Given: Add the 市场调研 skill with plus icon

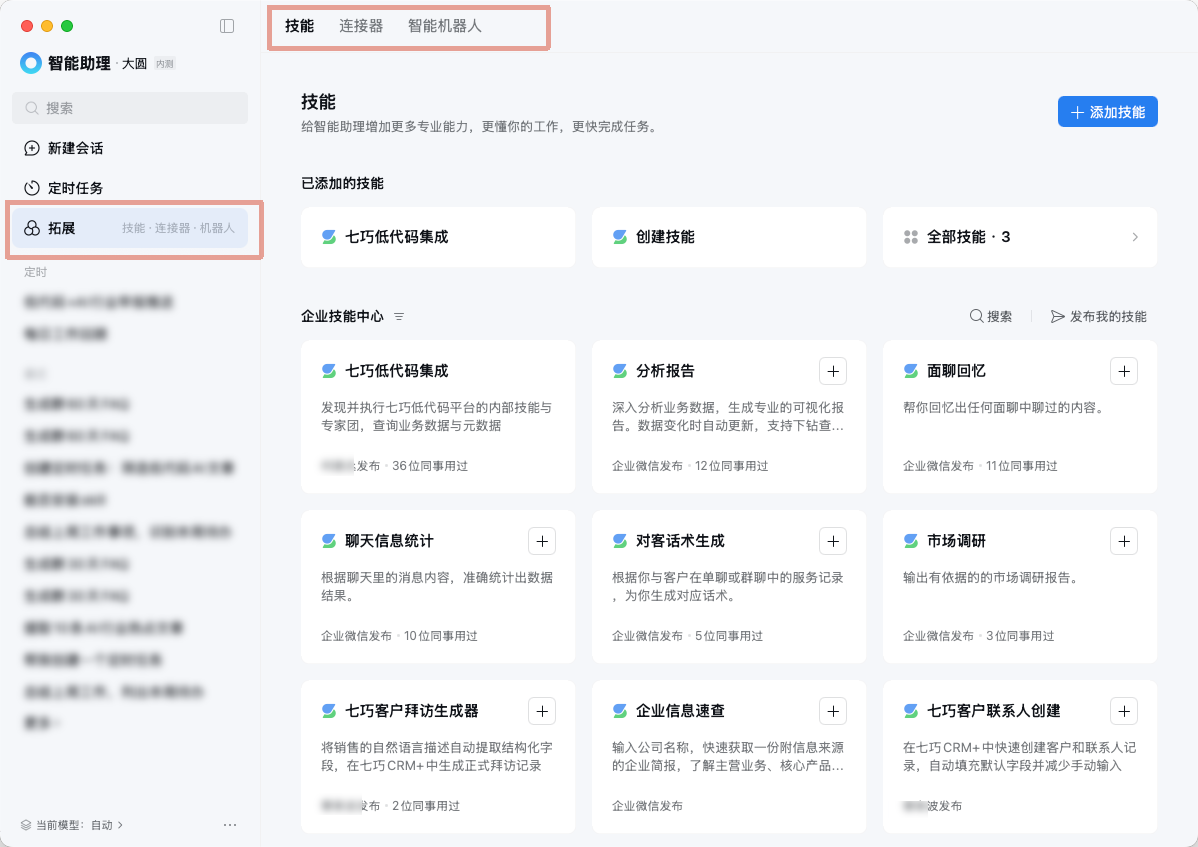Looking at the screenshot, I should pos(1124,541).
